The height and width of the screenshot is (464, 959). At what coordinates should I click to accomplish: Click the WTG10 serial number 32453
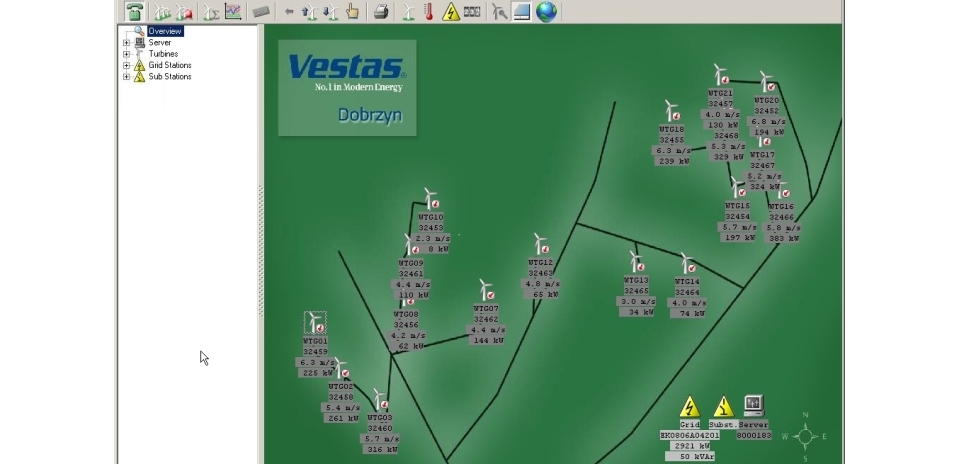click(x=431, y=228)
